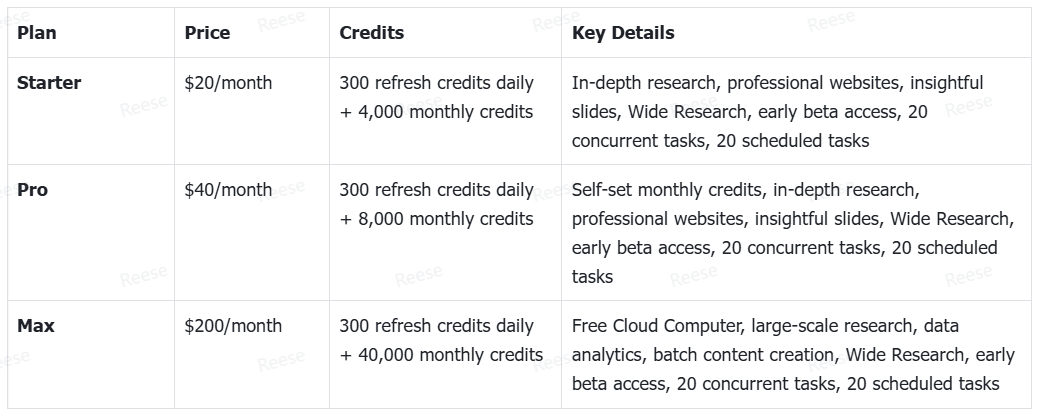This screenshot has width=1038, height=417.
Task: Select the Starter plan name cell
Action: 49,83
